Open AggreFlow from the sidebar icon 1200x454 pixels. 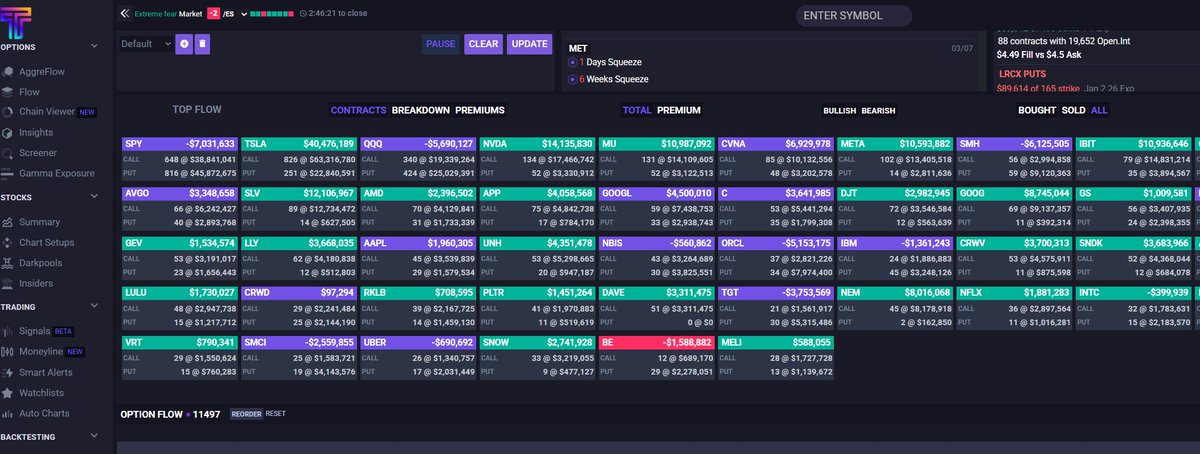pyautogui.click(x=9, y=72)
